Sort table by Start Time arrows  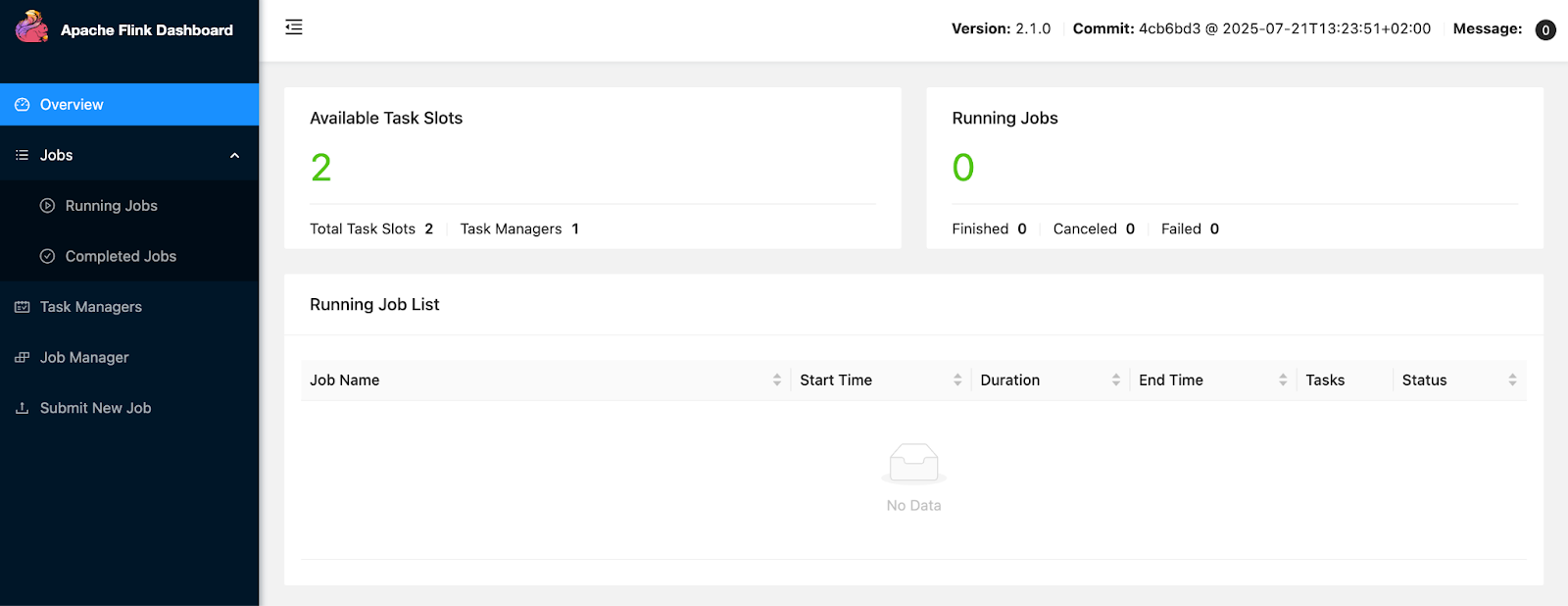tap(957, 379)
